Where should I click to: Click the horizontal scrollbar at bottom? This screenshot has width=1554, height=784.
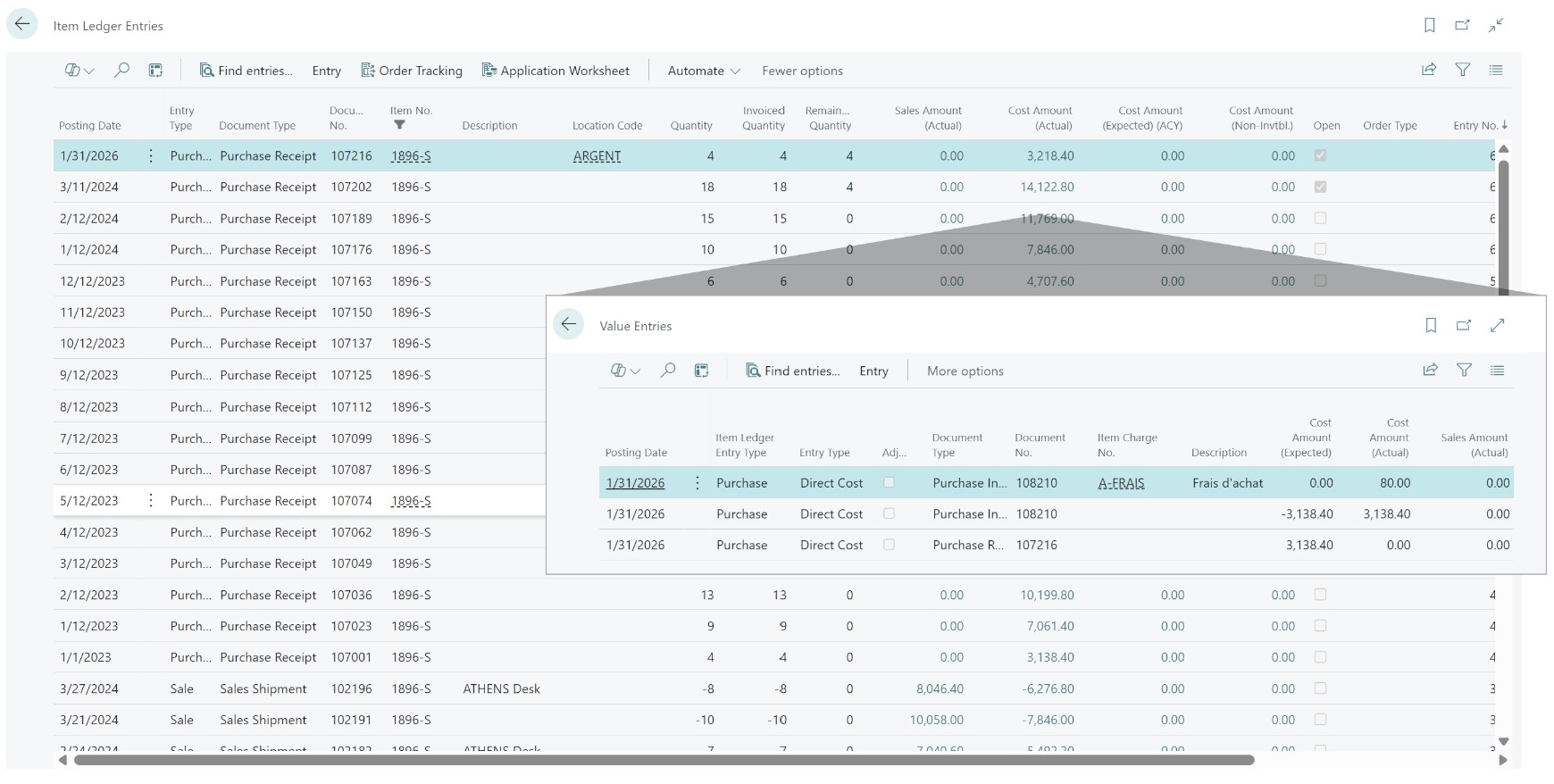point(664,760)
